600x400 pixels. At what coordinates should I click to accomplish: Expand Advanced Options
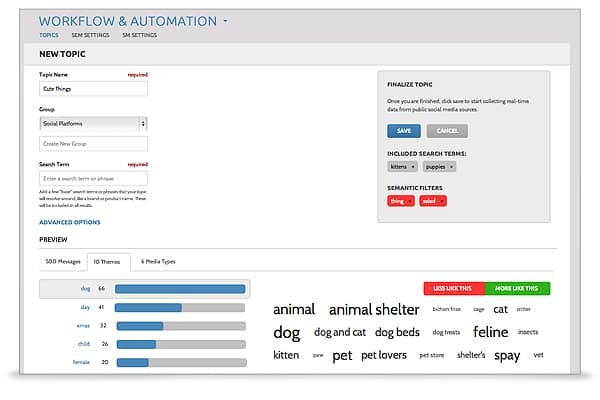(69, 222)
